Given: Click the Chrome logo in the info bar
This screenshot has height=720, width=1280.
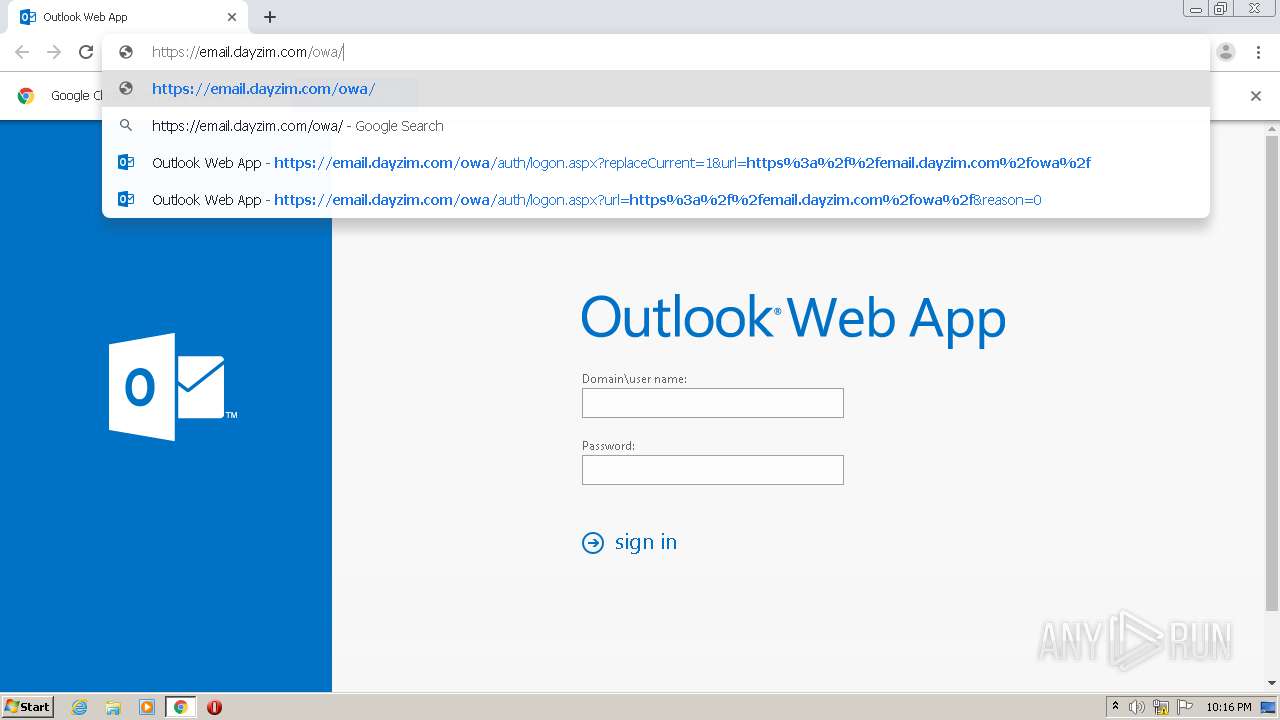Looking at the screenshot, I should (26, 96).
